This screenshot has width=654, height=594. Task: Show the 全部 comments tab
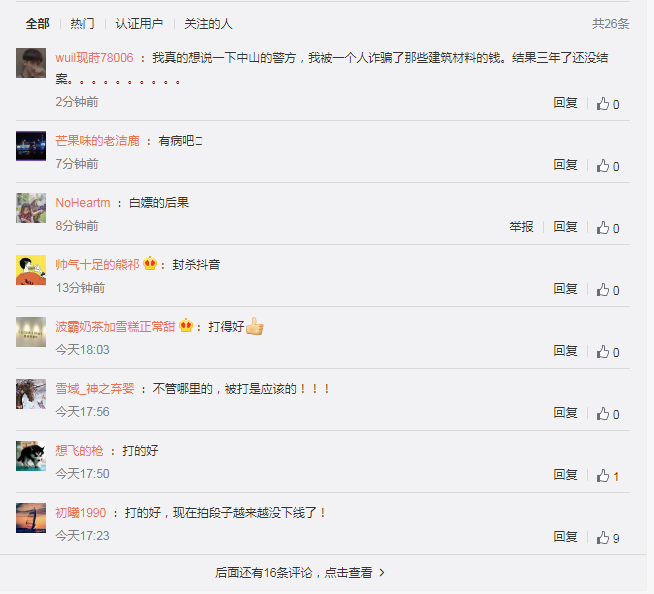pyautogui.click(x=38, y=24)
